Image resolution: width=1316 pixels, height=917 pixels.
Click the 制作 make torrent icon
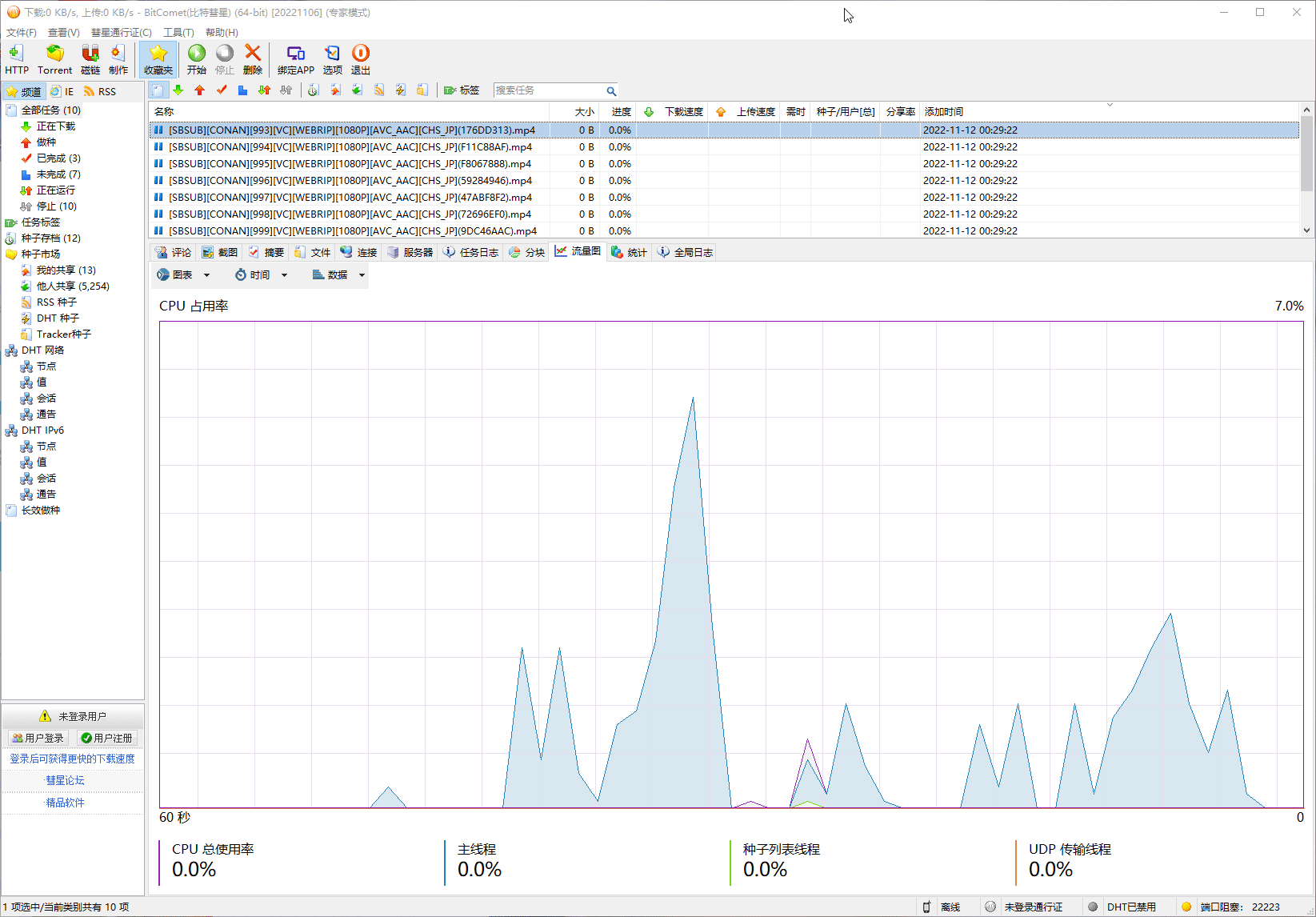point(118,59)
